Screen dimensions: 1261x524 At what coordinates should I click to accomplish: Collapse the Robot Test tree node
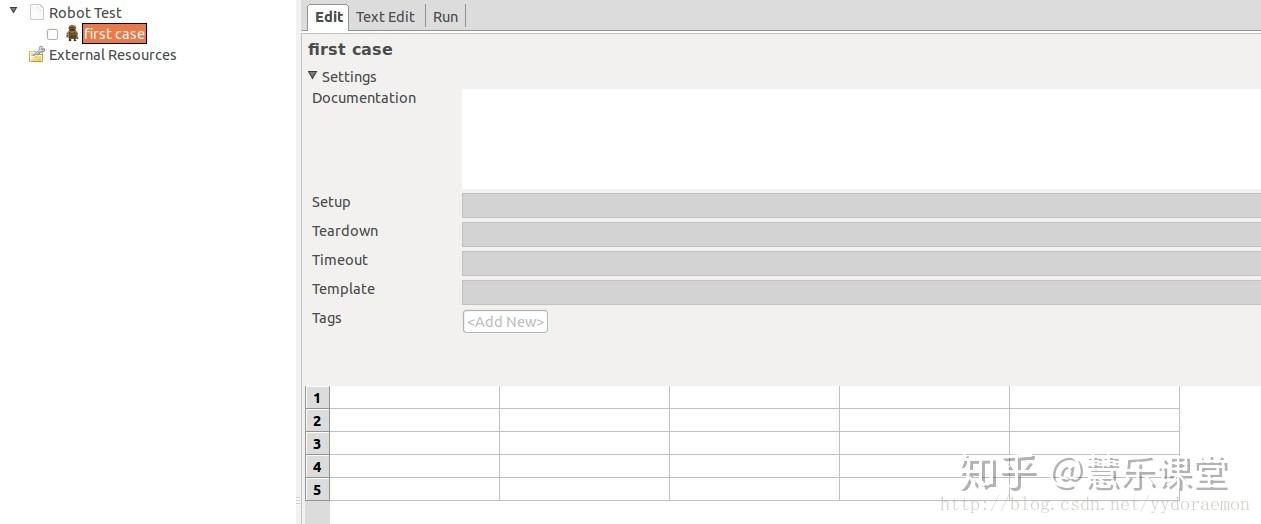coord(14,11)
